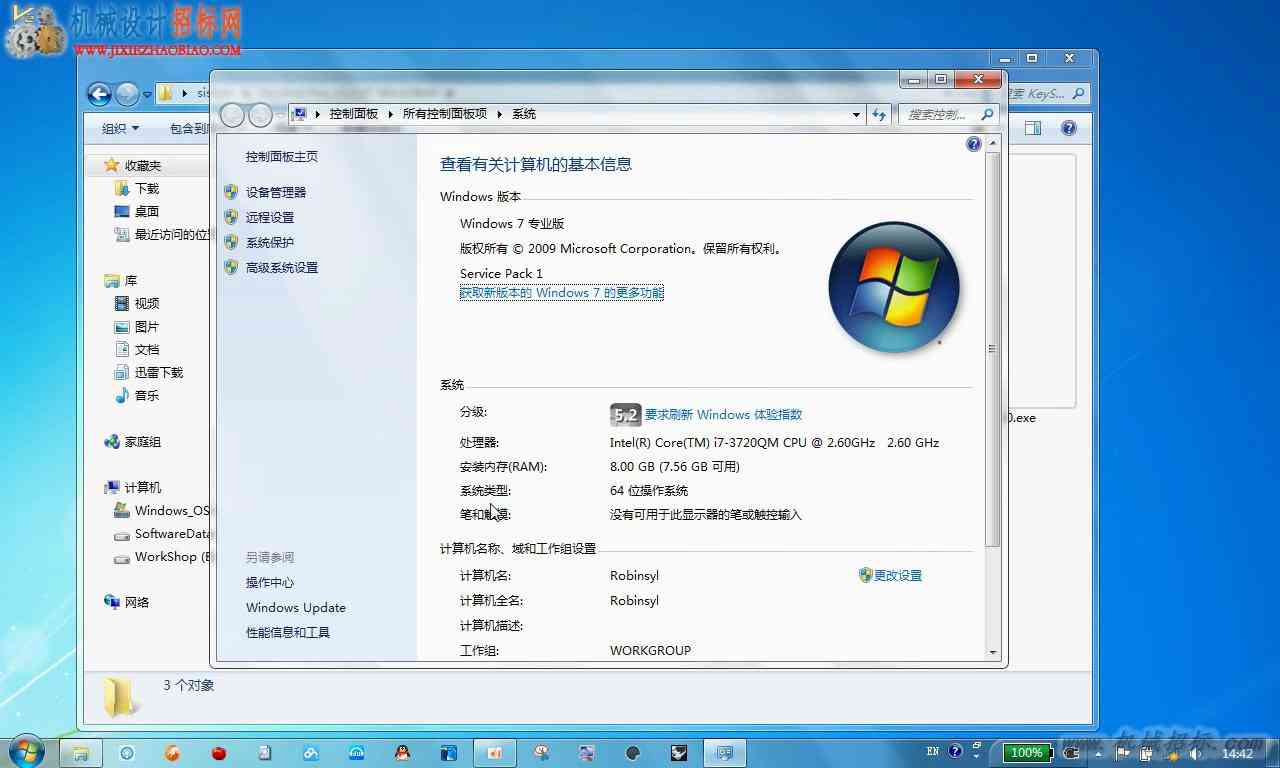Open the address bar history dropdown
This screenshot has width=1280, height=768.
click(856, 114)
